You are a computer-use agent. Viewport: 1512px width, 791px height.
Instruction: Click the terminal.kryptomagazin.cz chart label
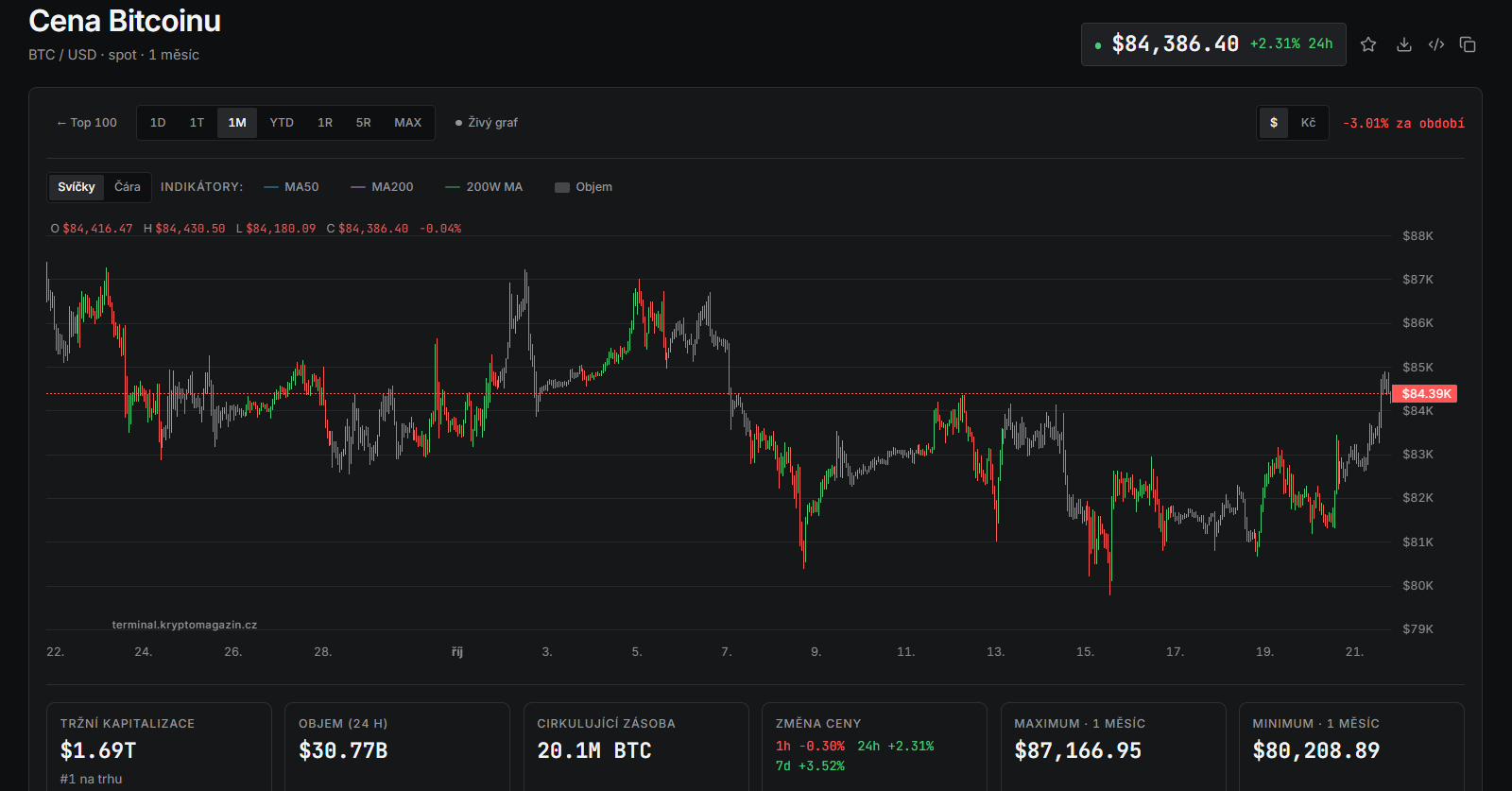pyautogui.click(x=184, y=625)
